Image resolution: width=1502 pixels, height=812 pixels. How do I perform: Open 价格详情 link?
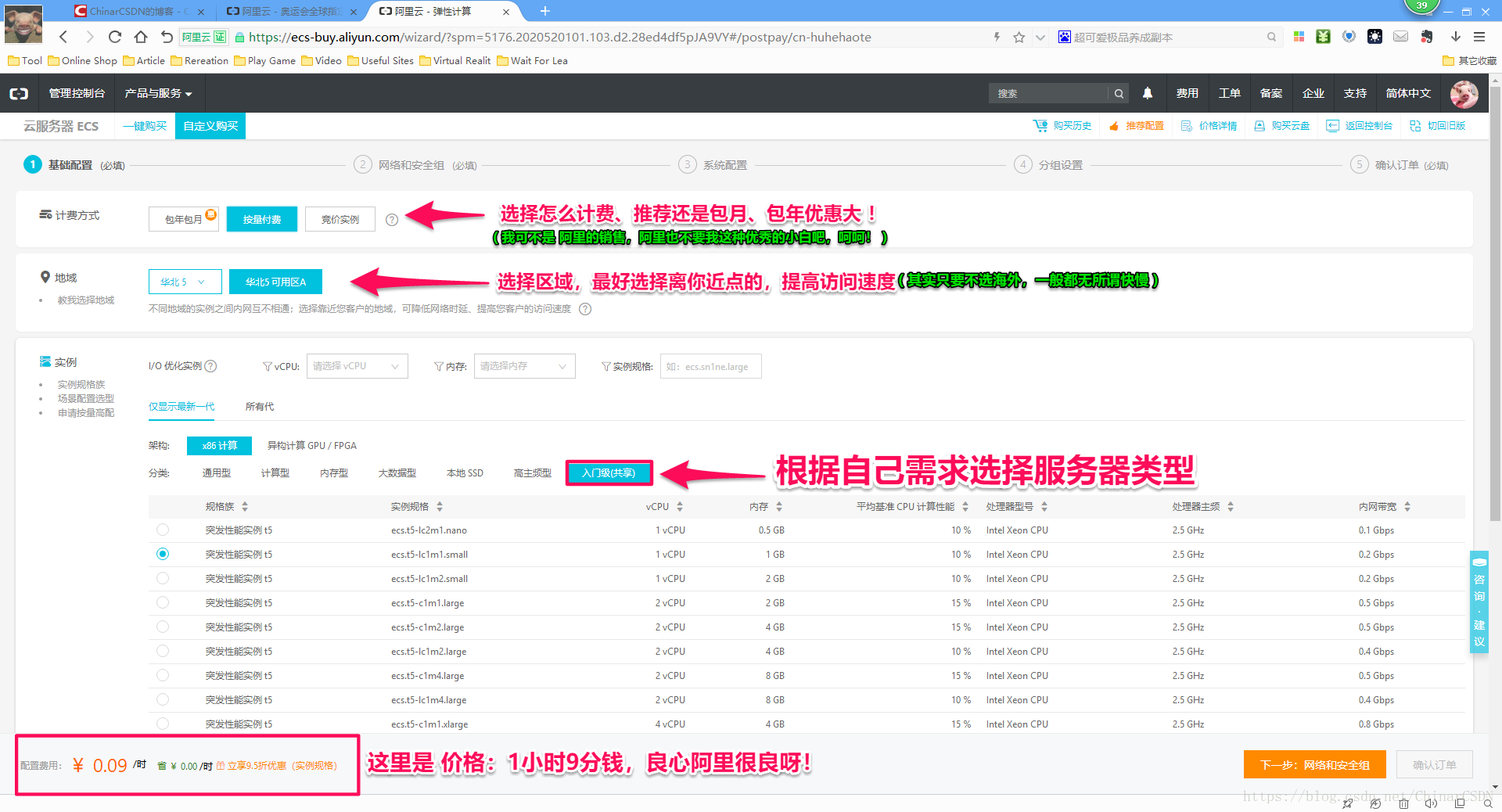(x=1209, y=126)
